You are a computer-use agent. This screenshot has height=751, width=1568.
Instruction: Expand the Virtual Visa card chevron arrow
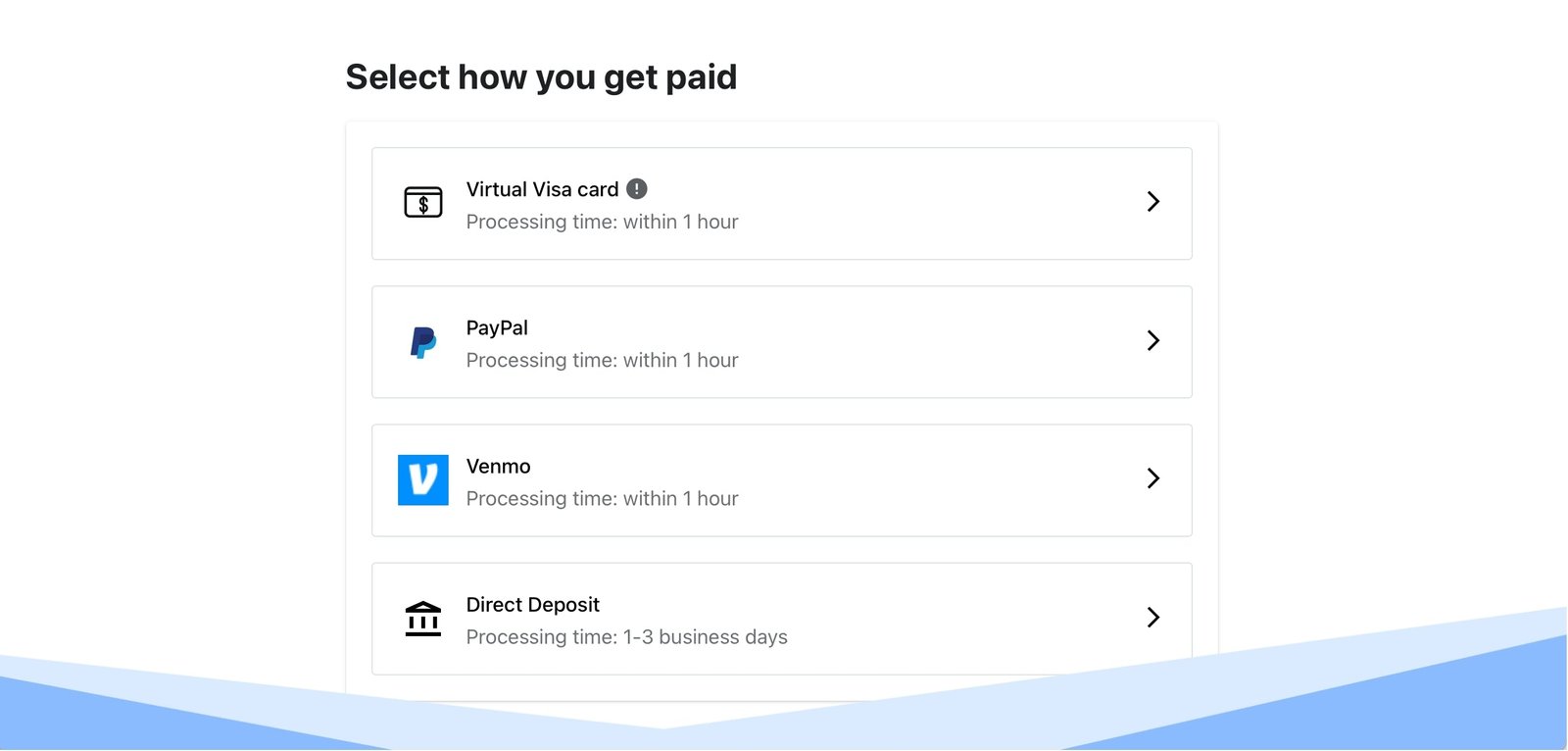tap(1153, 202)
